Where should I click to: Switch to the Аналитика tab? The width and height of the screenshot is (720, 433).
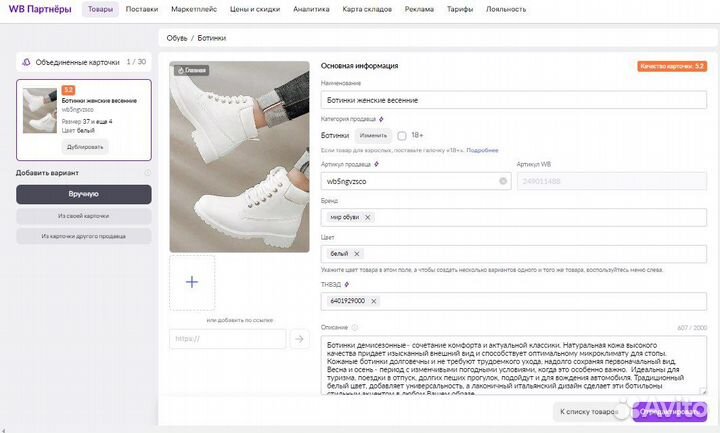click(311, 9)
